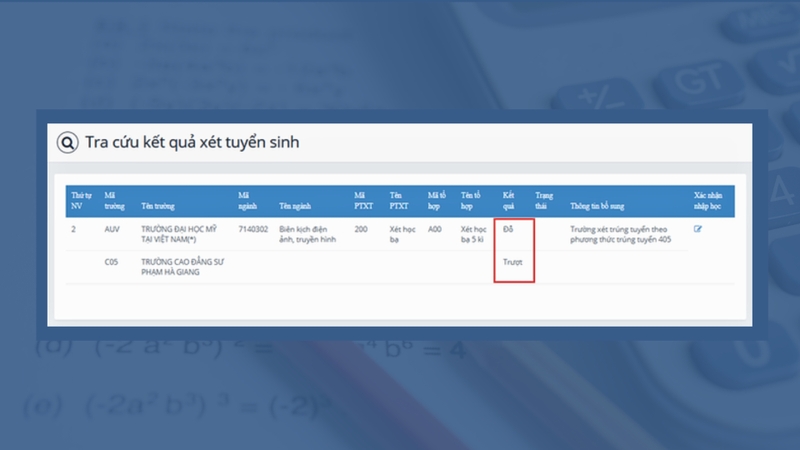Select 'TRƯỜNG ĐẠI HỌC MỸ TẠI VIỆT NAM' cell
The height and width of the screenshot is (450, 800).
click(179, 234)
